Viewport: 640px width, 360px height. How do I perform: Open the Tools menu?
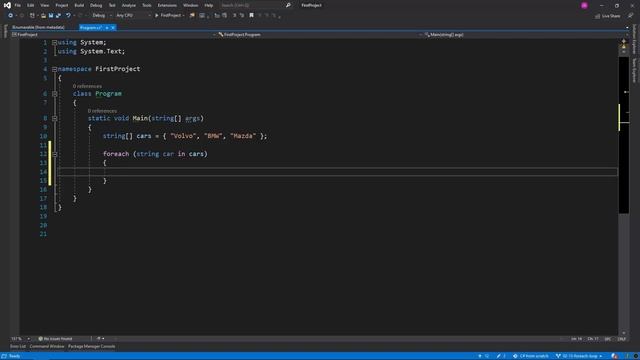click(147, 5)
